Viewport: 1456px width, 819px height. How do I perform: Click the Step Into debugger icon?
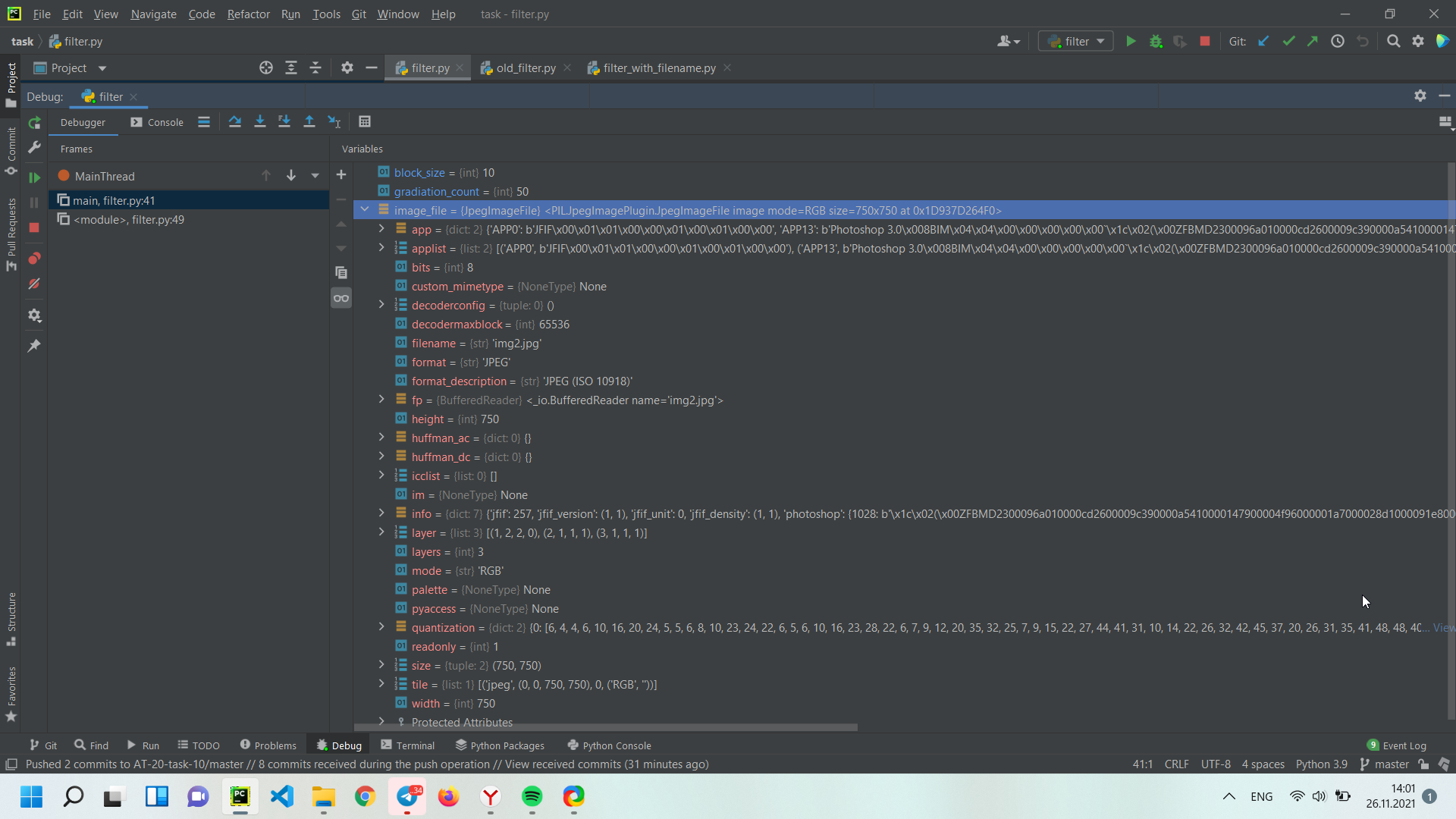point(260,122)
